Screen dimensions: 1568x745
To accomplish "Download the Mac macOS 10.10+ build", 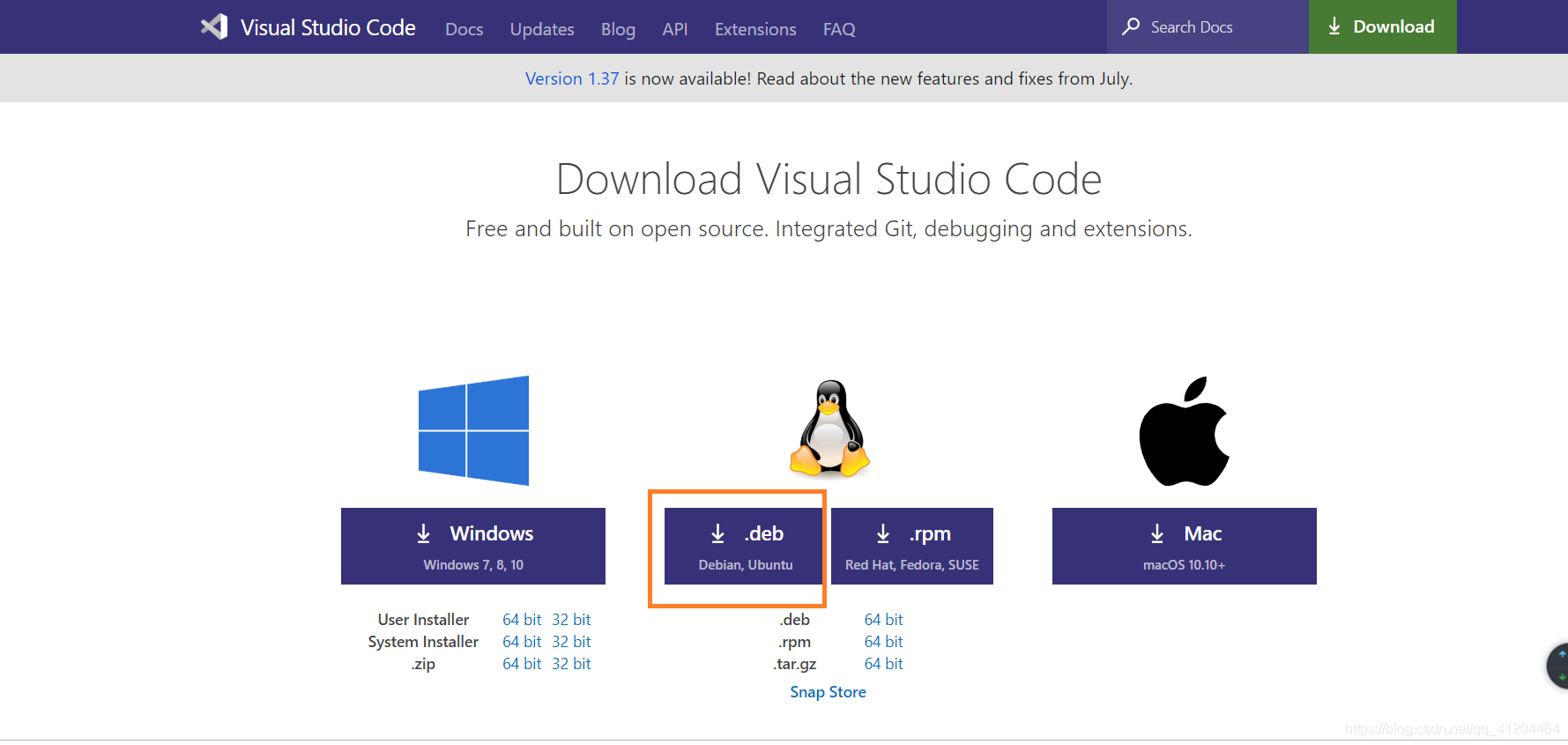I will [1185, 546].
